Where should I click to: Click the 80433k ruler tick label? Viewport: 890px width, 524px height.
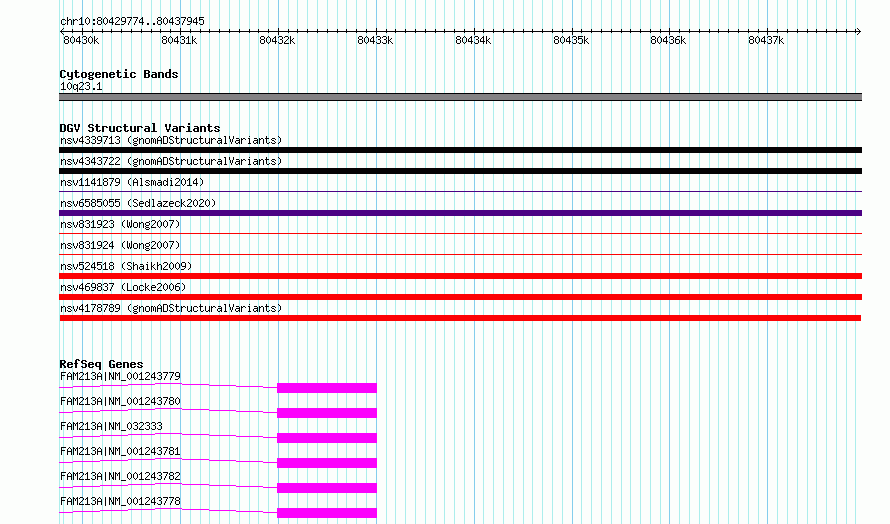tap(375, 40)
